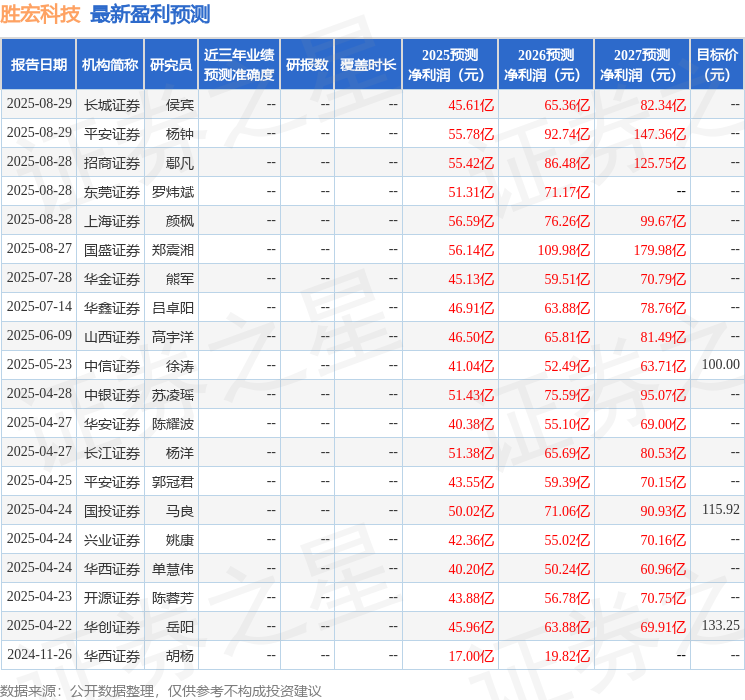Select 东莞证券 institution cell

[112, 192]
